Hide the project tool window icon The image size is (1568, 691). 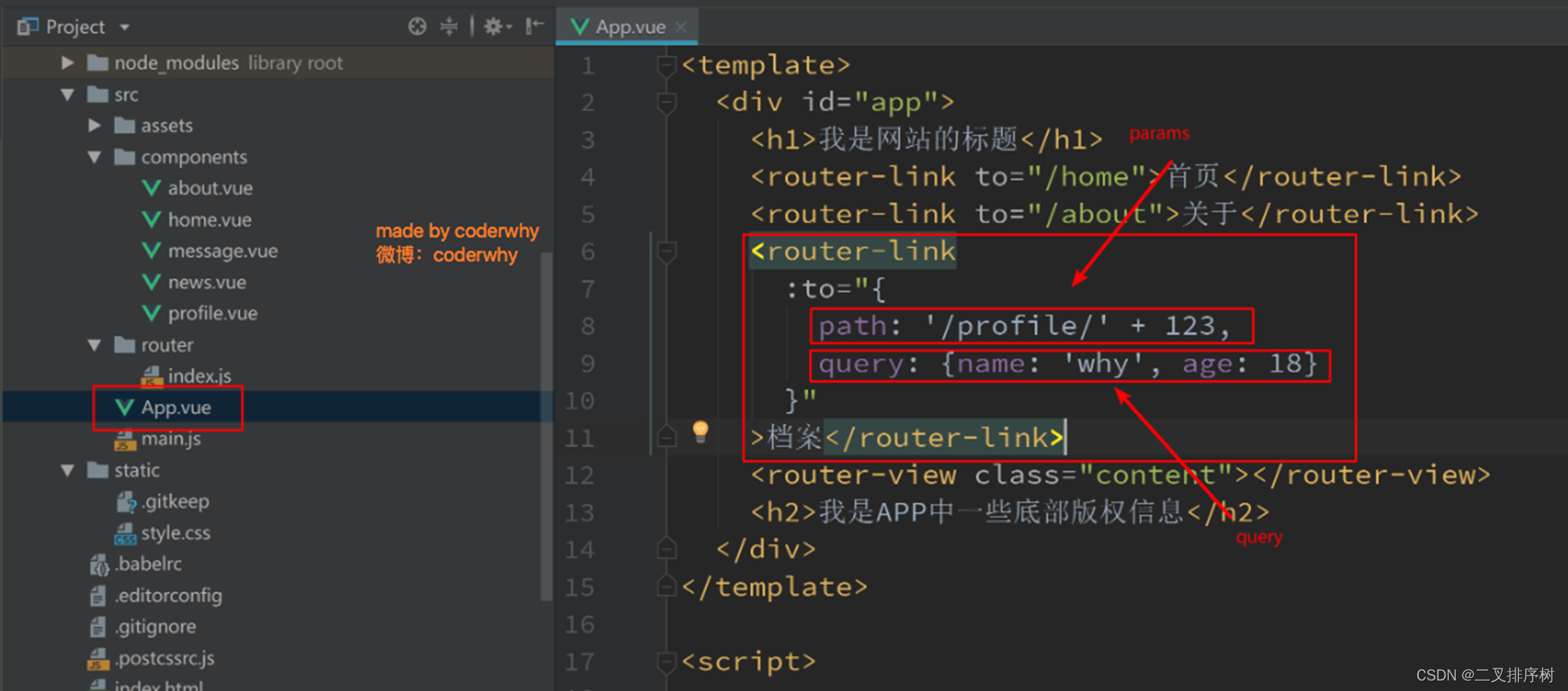[534, 27]
